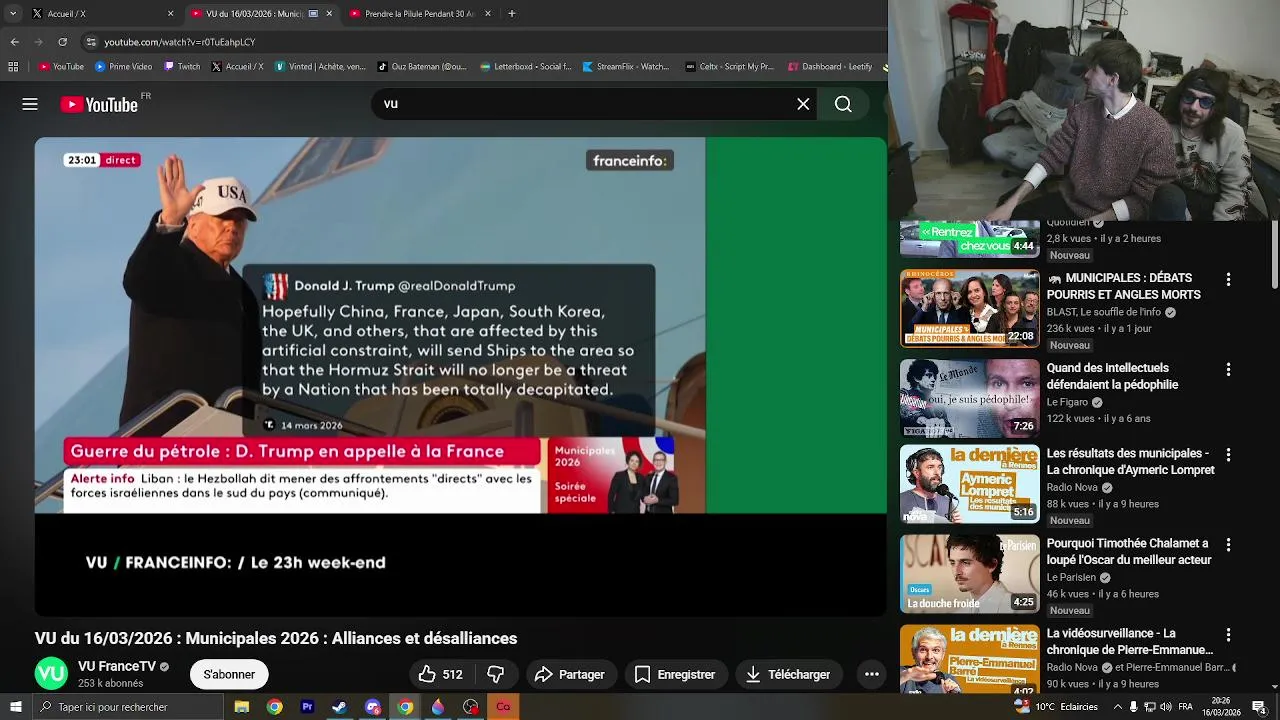Image resolution: width=1280 pixels, height=720 pixels.
Task: Click the youtube.com address bar URL
Action: (x=180, y=42)
